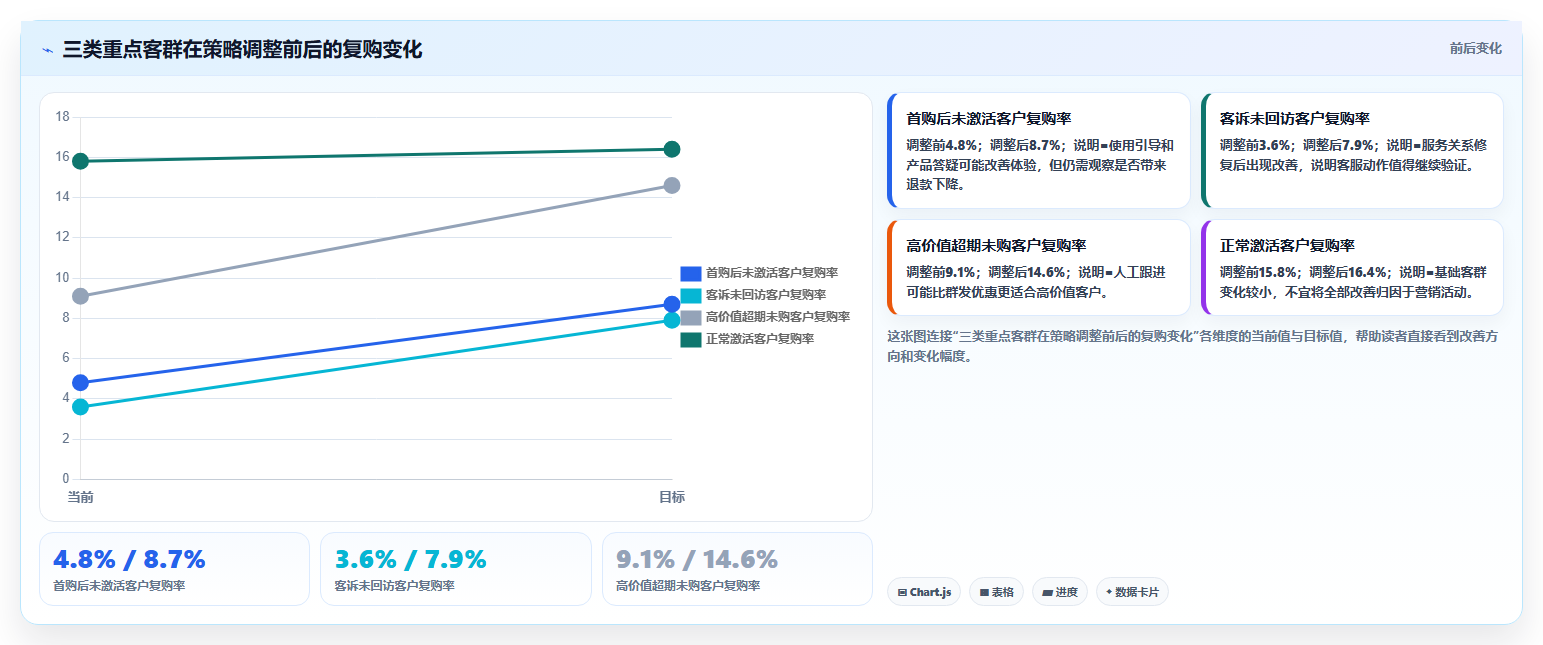The height and width of the screenshot is (645, 1543).
Task: Click the Chart.js tag
Action: [x=924, y=592]
